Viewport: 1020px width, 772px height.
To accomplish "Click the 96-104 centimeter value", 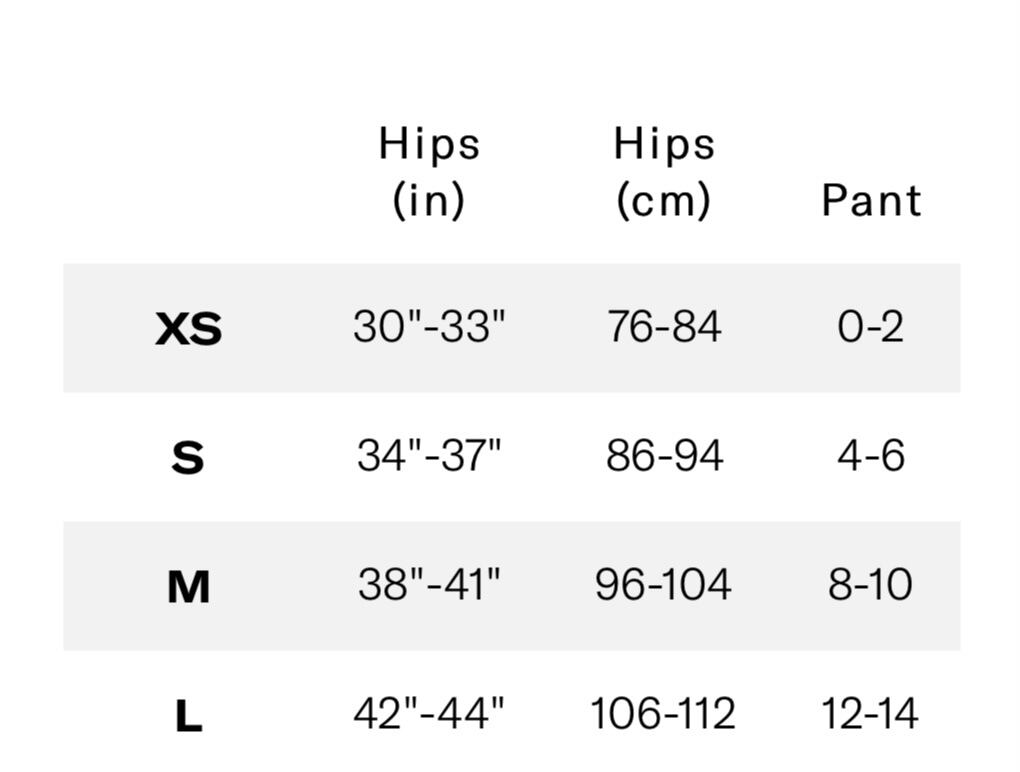I will coord(664,583).
